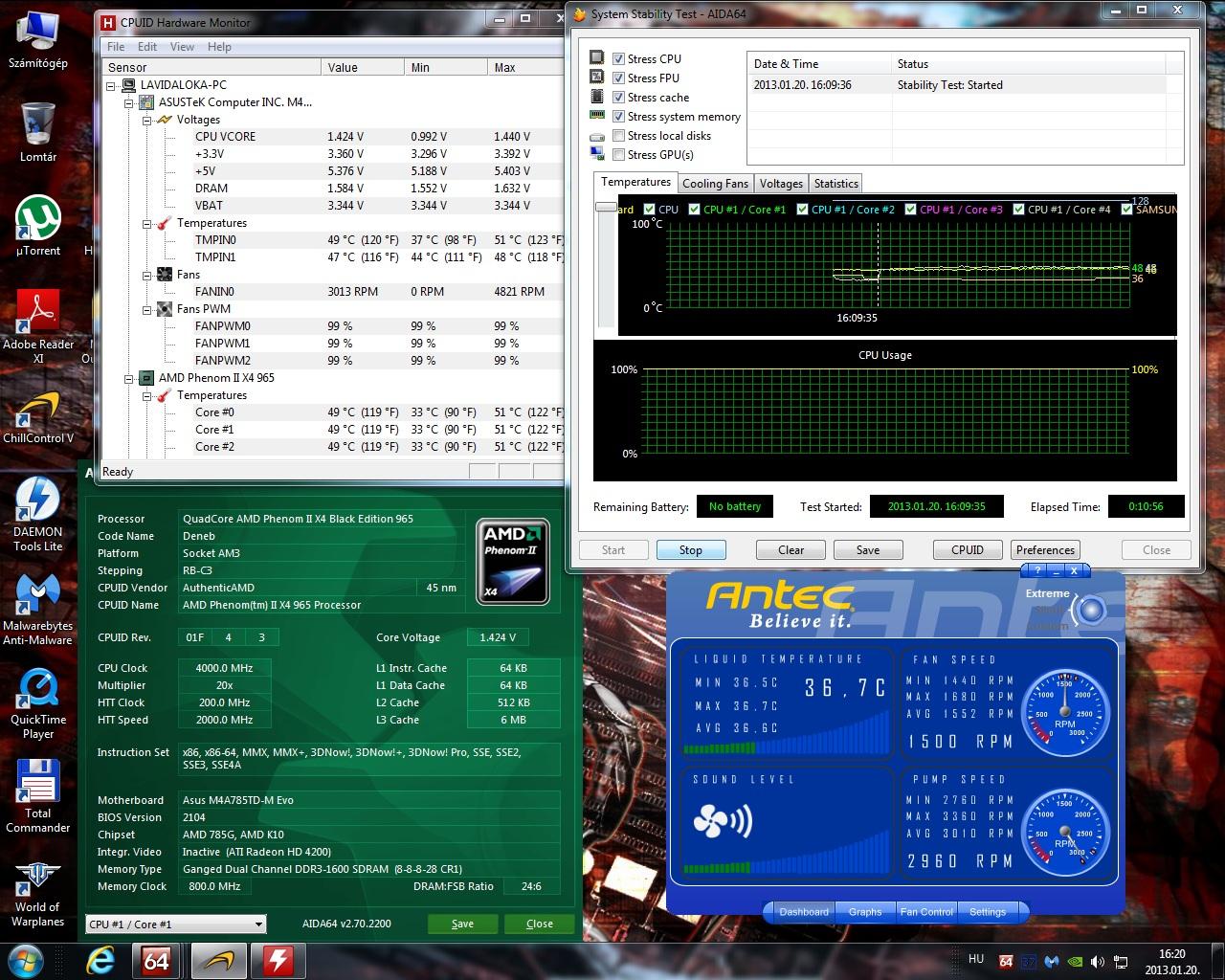Screen dimensions: 1225x980
Task: Switch to Voltages tab in AIDA64
Action: point(781,184)
